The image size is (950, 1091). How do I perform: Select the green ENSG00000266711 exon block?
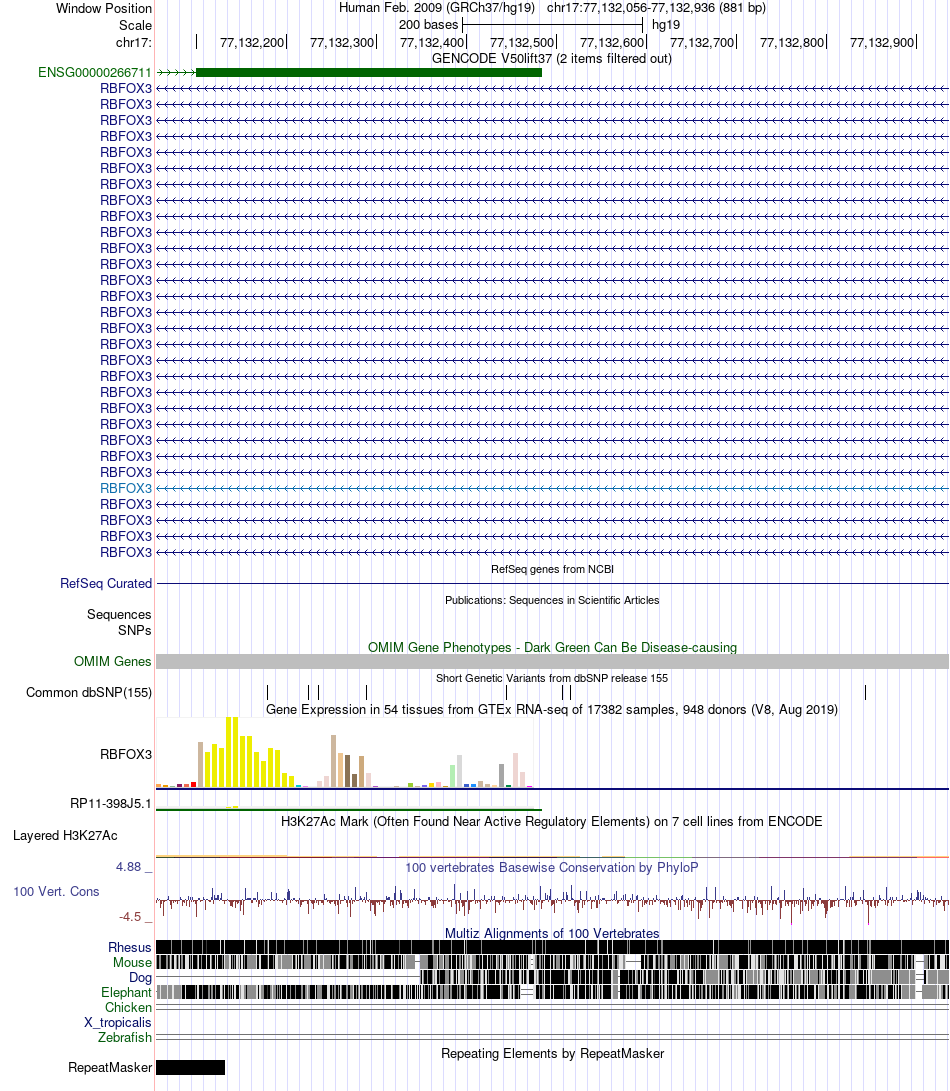click(x=369, y=72)
